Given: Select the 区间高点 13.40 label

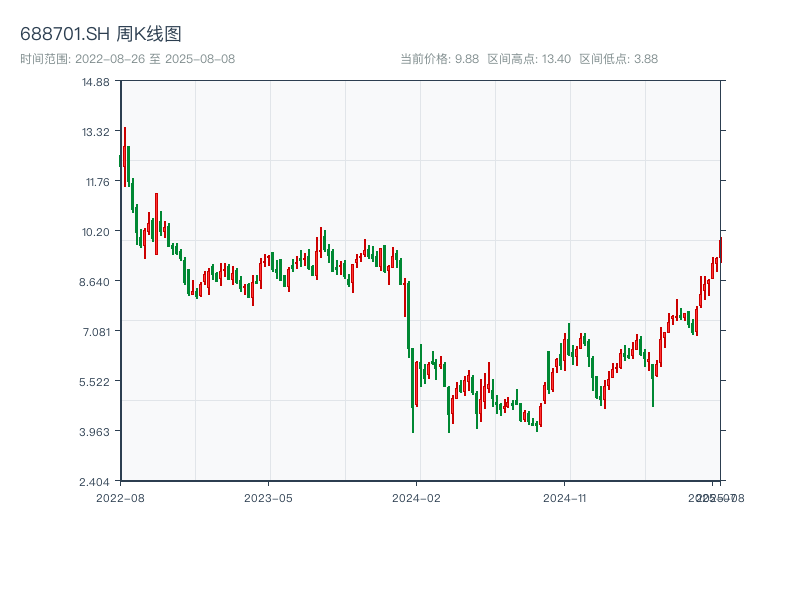Looking at the screenshot, I should pos(529,59).
